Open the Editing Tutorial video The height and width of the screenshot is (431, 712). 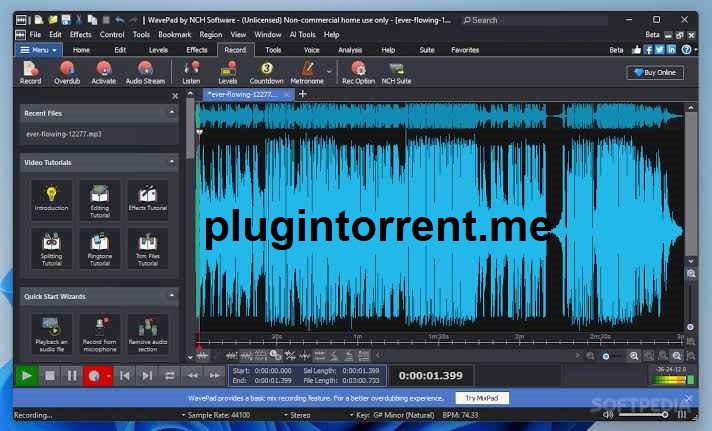point(99,200)
